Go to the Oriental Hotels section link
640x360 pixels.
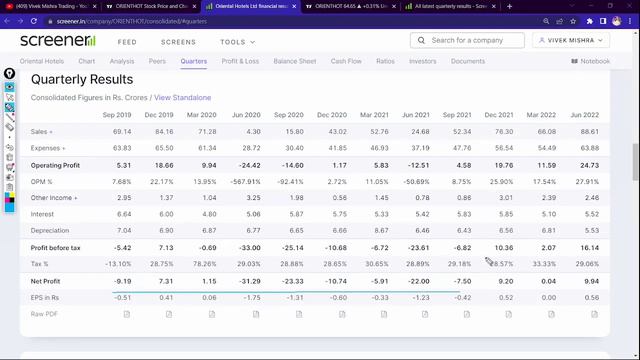pyautogui.click(x=42, y=61)
